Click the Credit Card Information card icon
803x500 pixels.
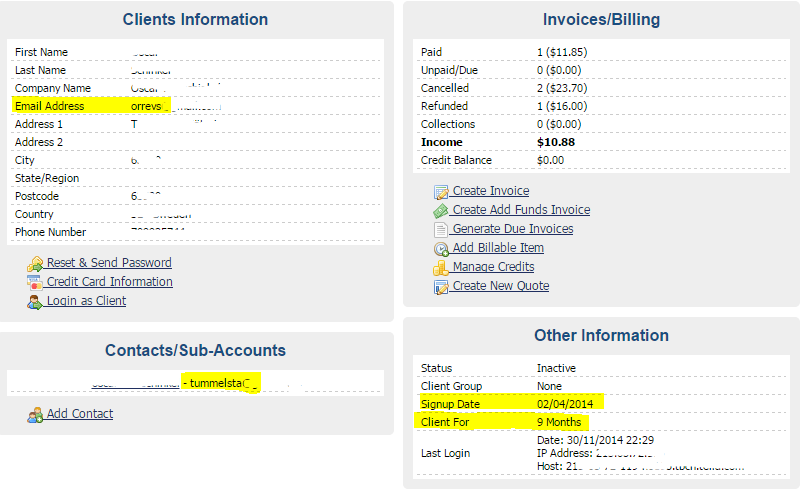(35, 283)
